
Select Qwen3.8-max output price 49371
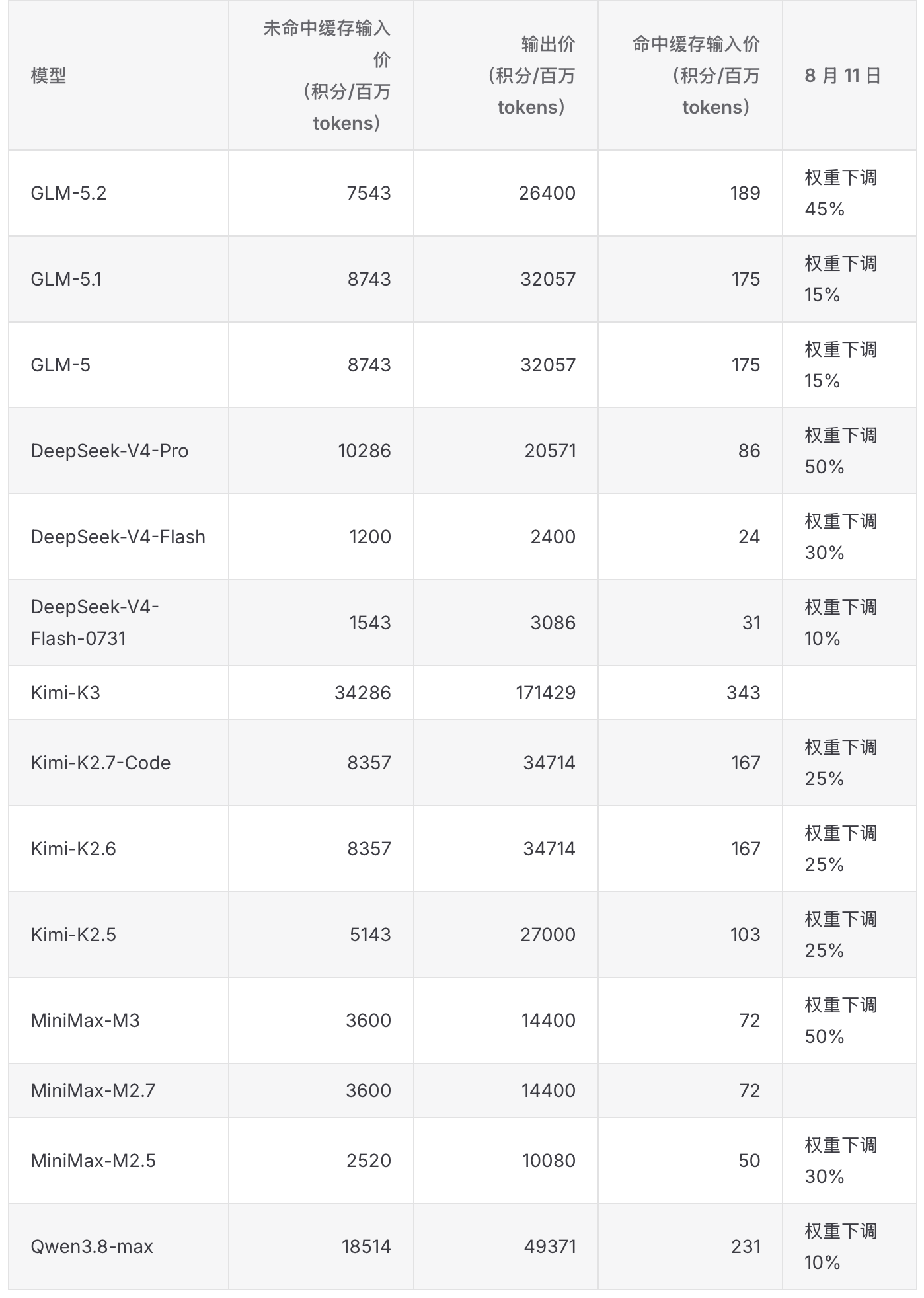[550, 1246]
